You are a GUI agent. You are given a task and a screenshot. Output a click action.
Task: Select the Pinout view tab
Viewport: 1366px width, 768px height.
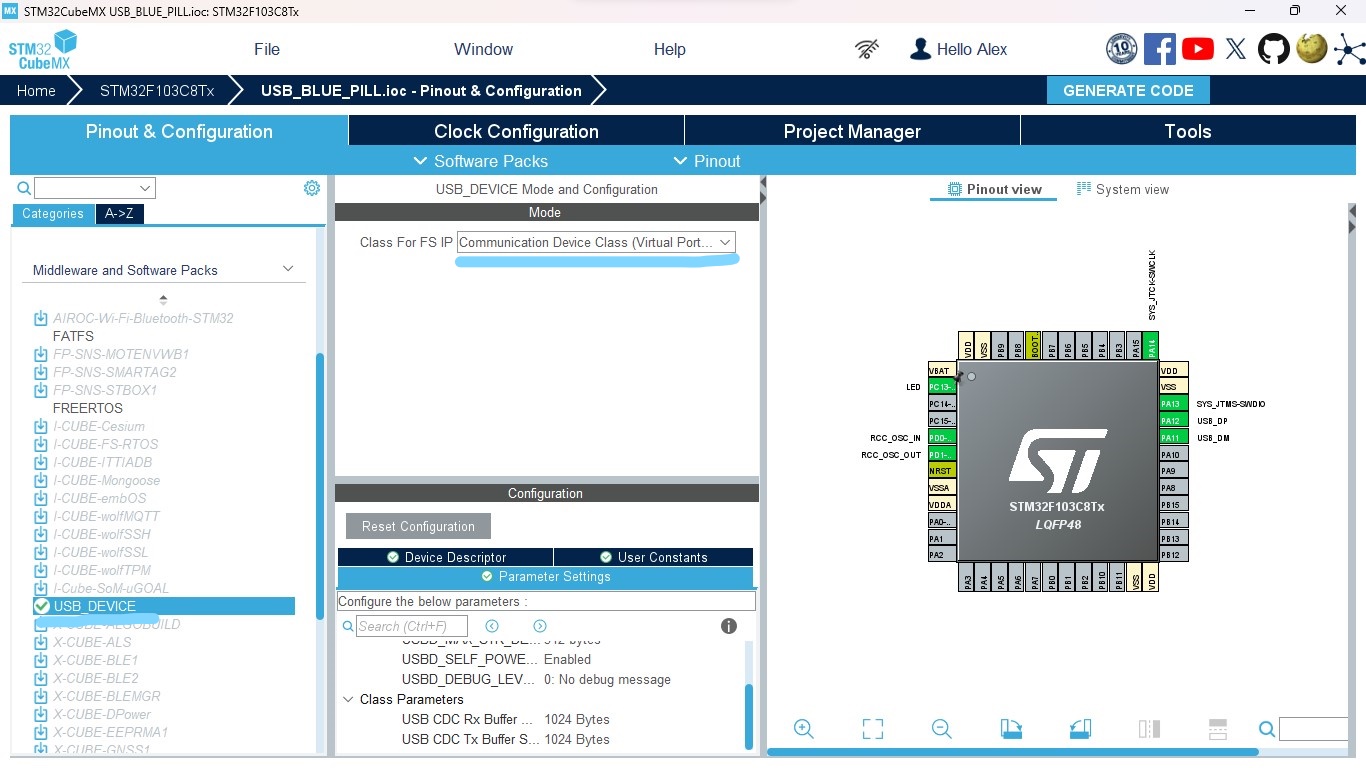(994, 189)
